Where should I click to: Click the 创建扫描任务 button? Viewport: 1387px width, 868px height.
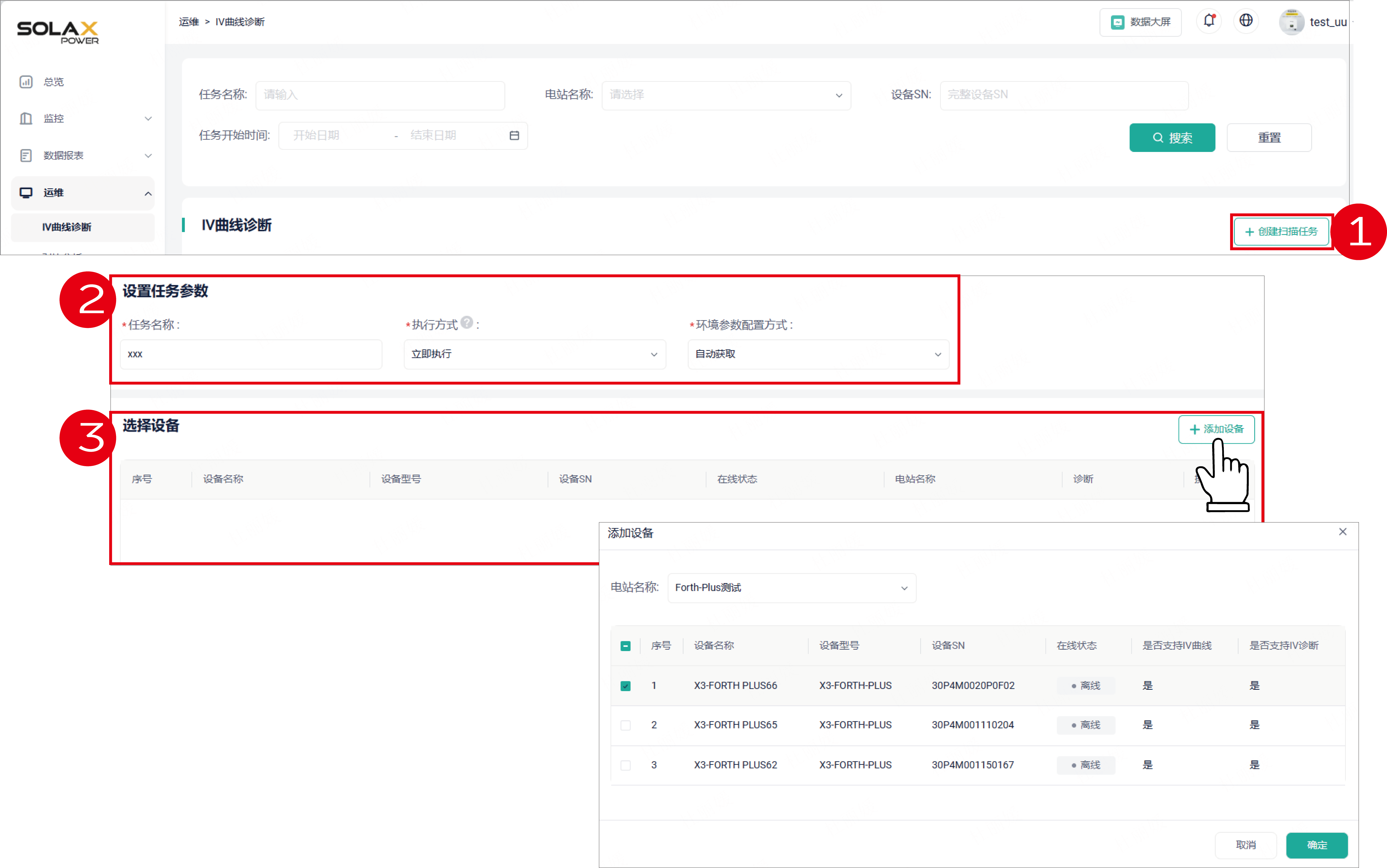(1281, 231)
